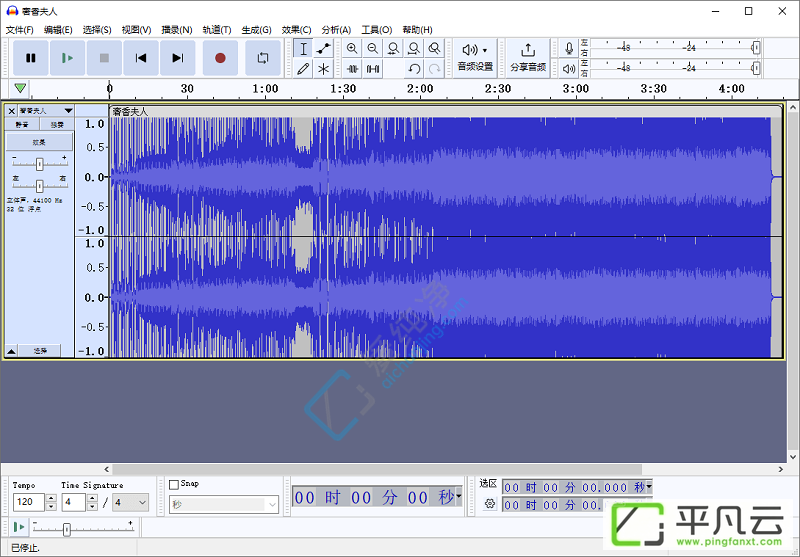Image resolution: width=800 pixels, height=557 pixels.
Task: Click the Zoom Out magnifier
Action: click(372, 48)
